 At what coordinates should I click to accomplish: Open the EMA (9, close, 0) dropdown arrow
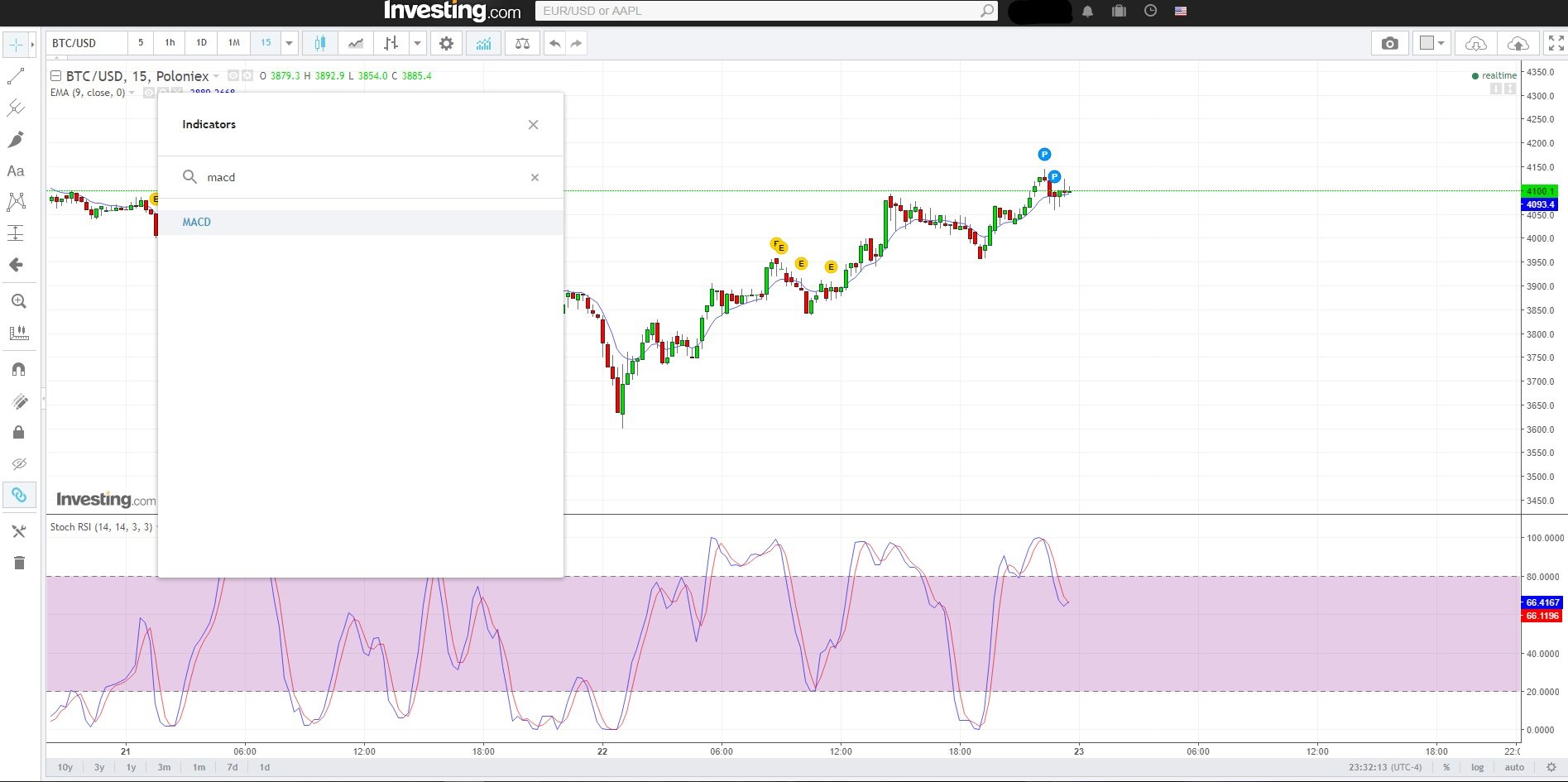point(132,93)
